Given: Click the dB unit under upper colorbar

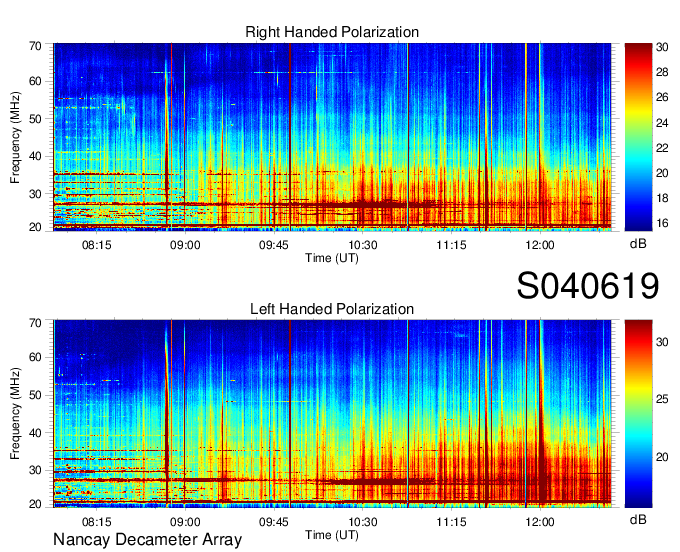Looking at the screenshot, I should (x=638, y=244).
